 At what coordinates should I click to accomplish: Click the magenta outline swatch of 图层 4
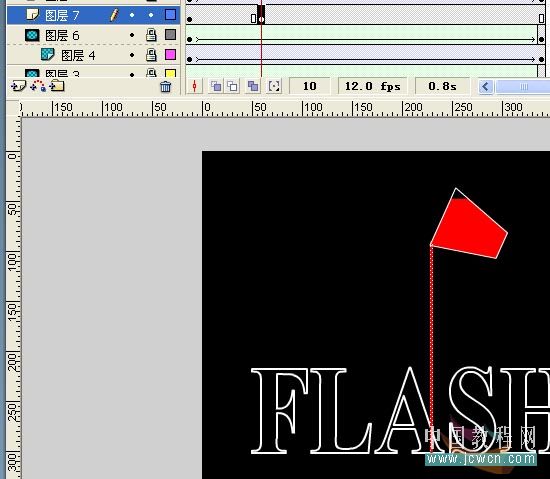[170, 55]
